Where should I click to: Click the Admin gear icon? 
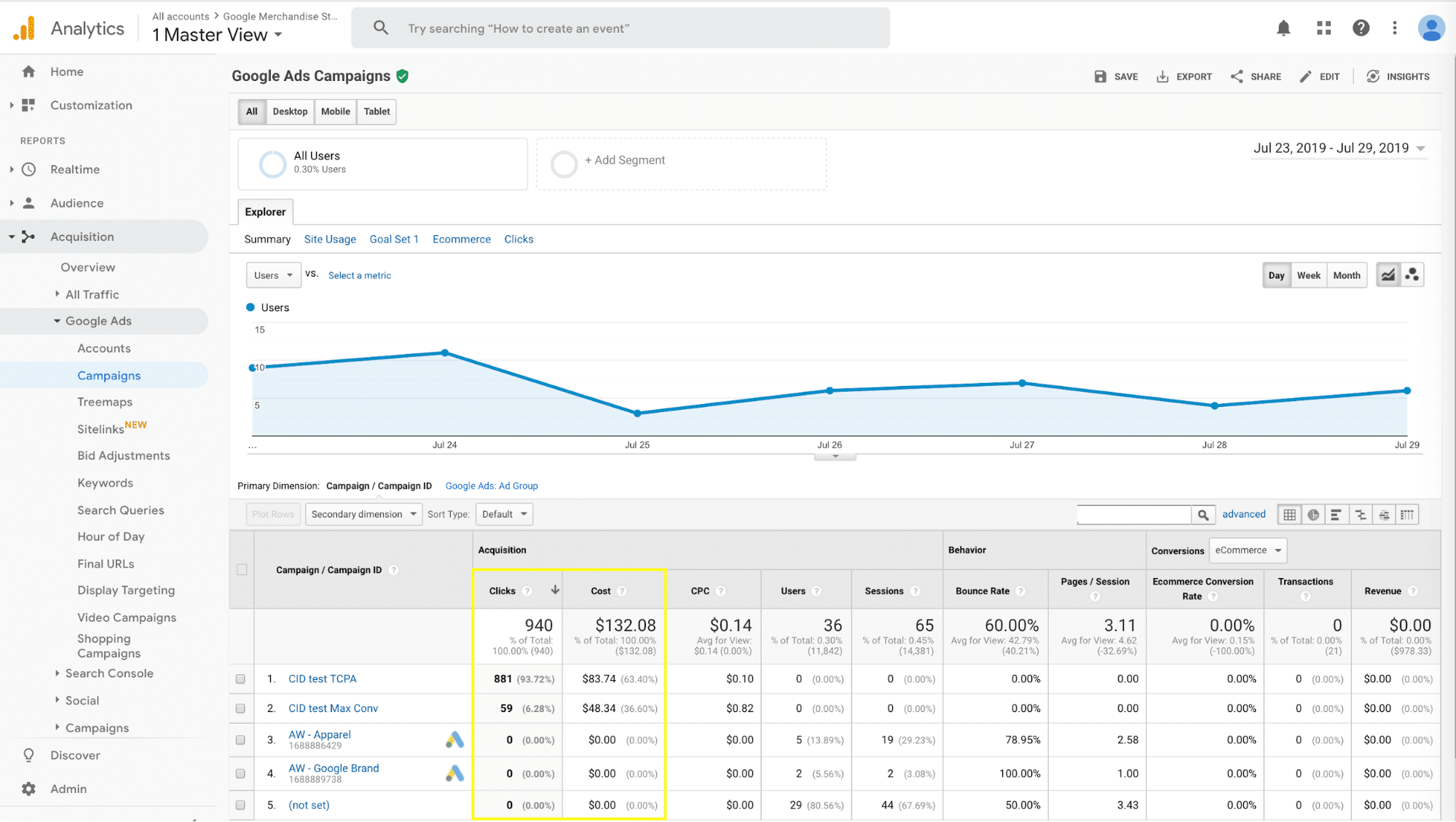click(x=28, y=789)
